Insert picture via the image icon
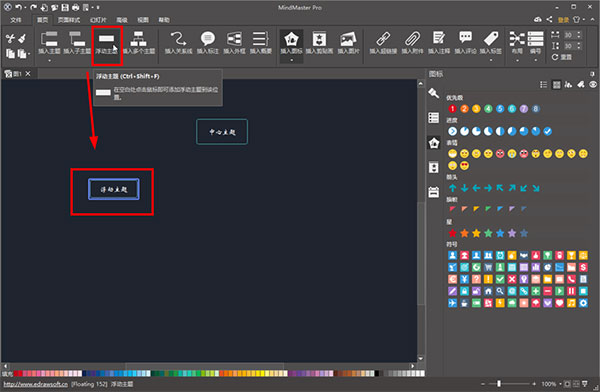 coord(348,42)
